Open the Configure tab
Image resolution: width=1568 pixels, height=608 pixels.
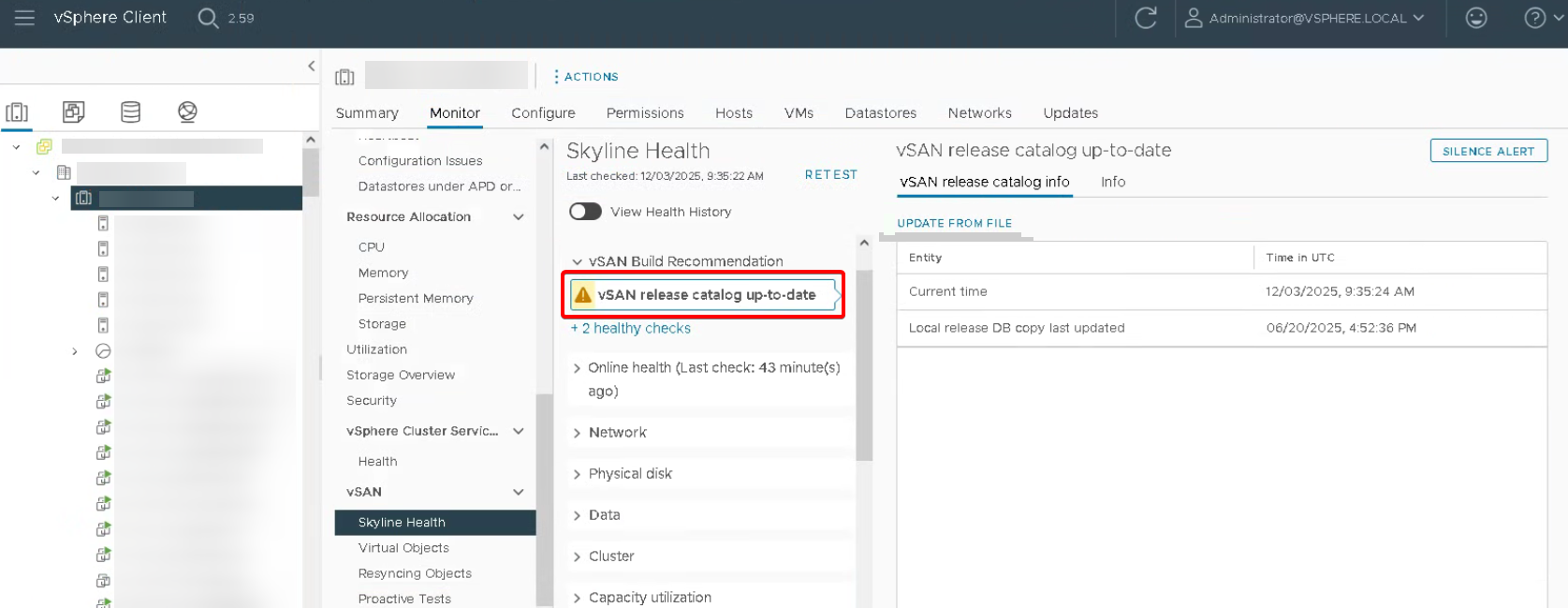543,112
